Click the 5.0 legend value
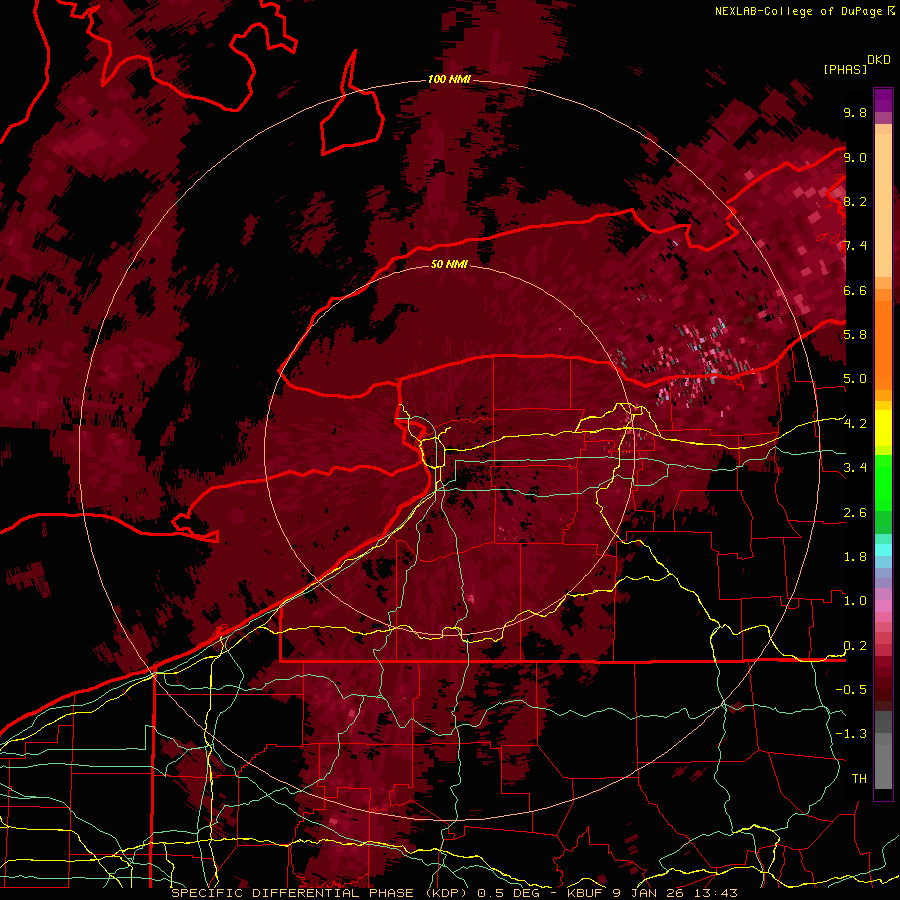Image resolution: width=900 pixels, height=900 pixels. [x=855, y=379]
